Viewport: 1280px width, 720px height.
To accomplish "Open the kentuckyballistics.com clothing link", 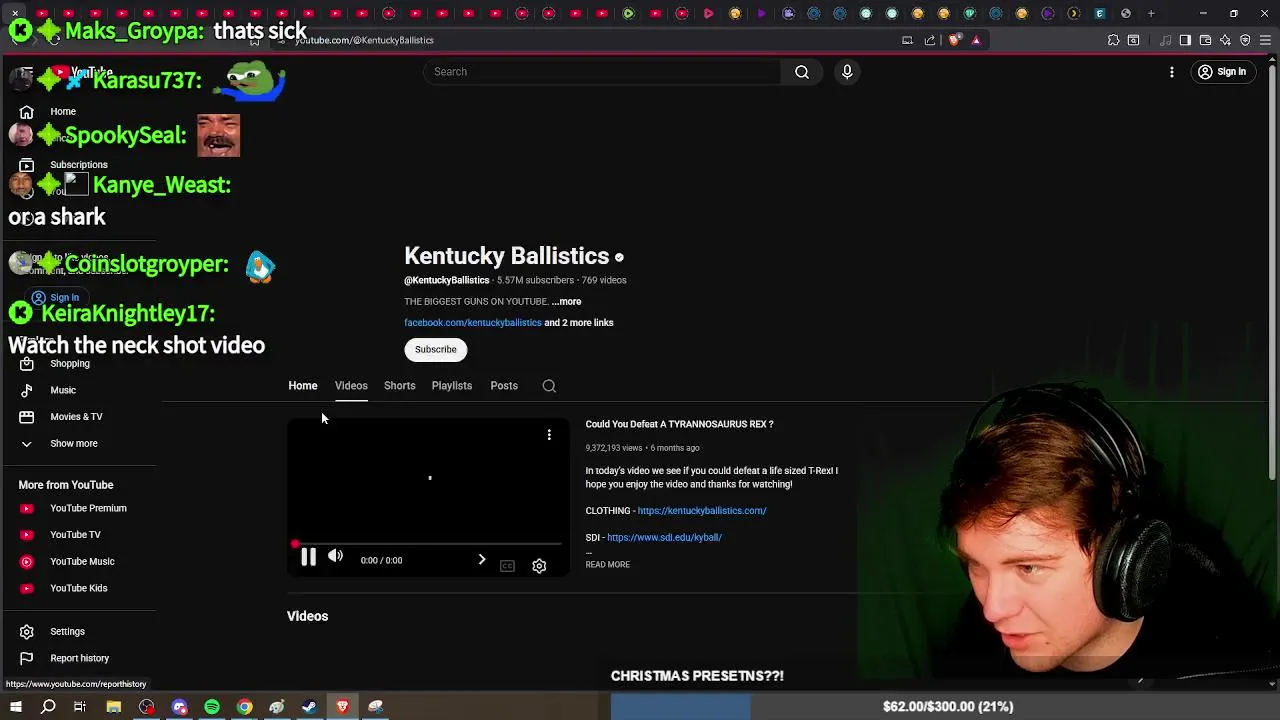I will point(702,511).
